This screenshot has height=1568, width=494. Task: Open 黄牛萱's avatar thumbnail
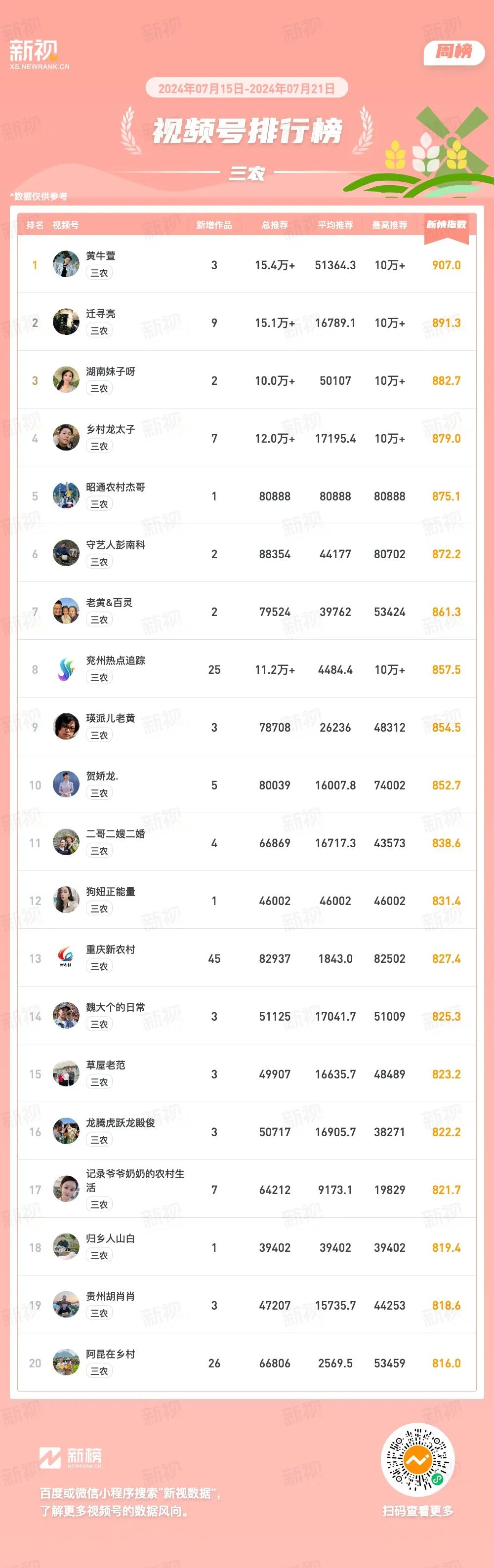(x=66, y=264)
